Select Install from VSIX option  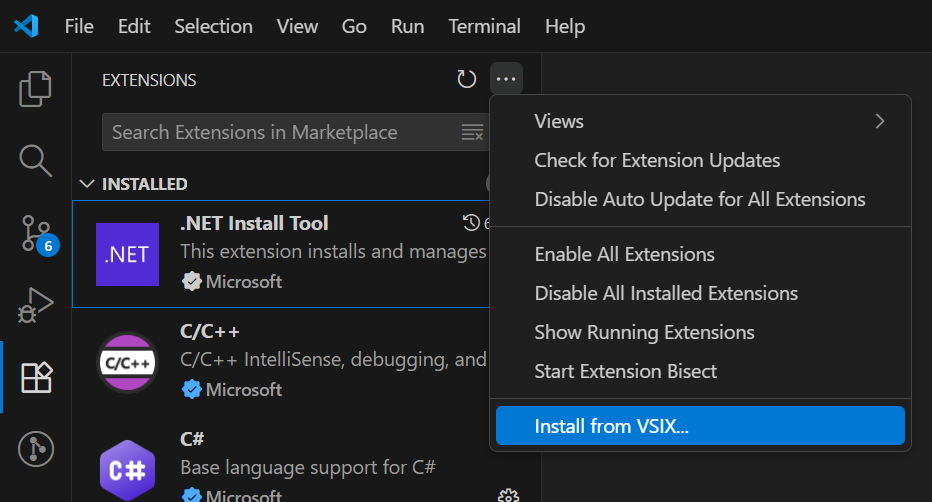pos(700,426)
